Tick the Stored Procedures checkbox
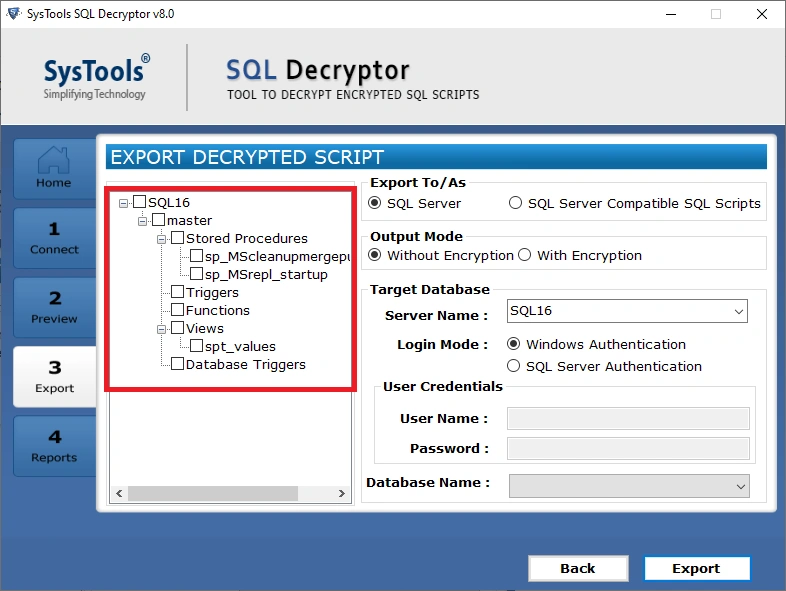The width and height of the screenshot is (786, 591). pyautogui.click(x=177, y=238)
